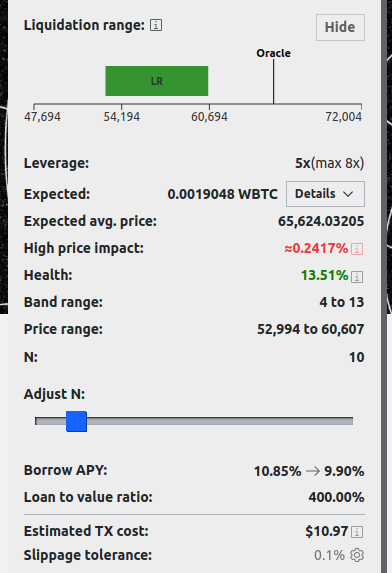Click the 47,694 axis label

[x=42, y=117]
